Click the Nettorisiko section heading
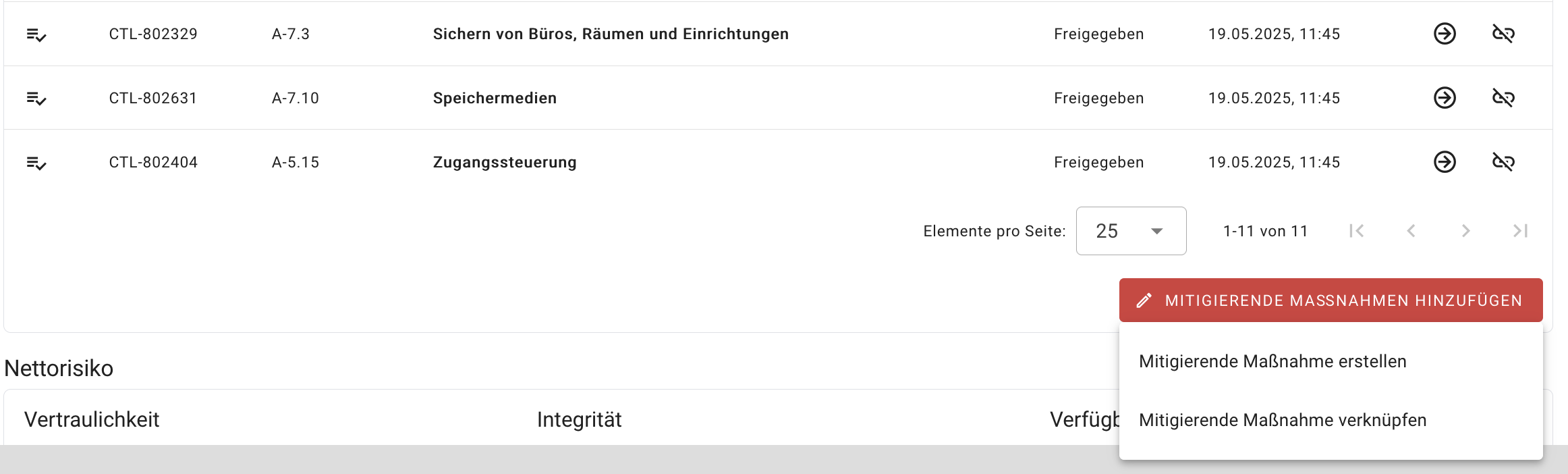 [59, 368]
